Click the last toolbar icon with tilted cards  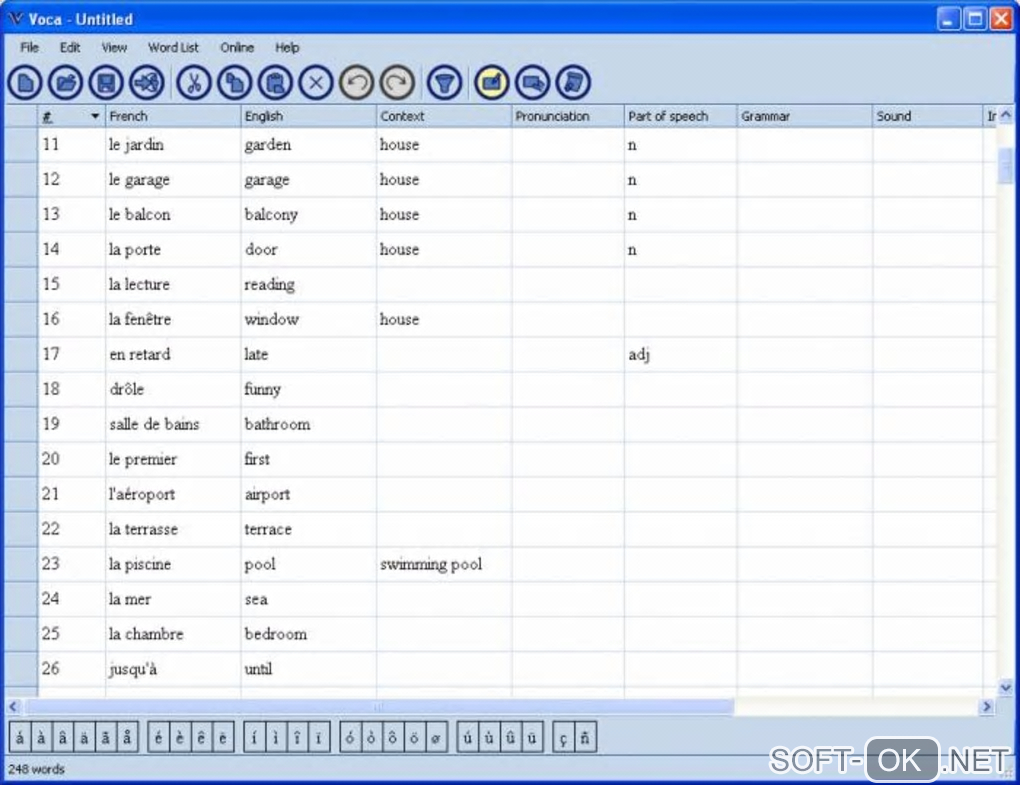coord(573,83)
